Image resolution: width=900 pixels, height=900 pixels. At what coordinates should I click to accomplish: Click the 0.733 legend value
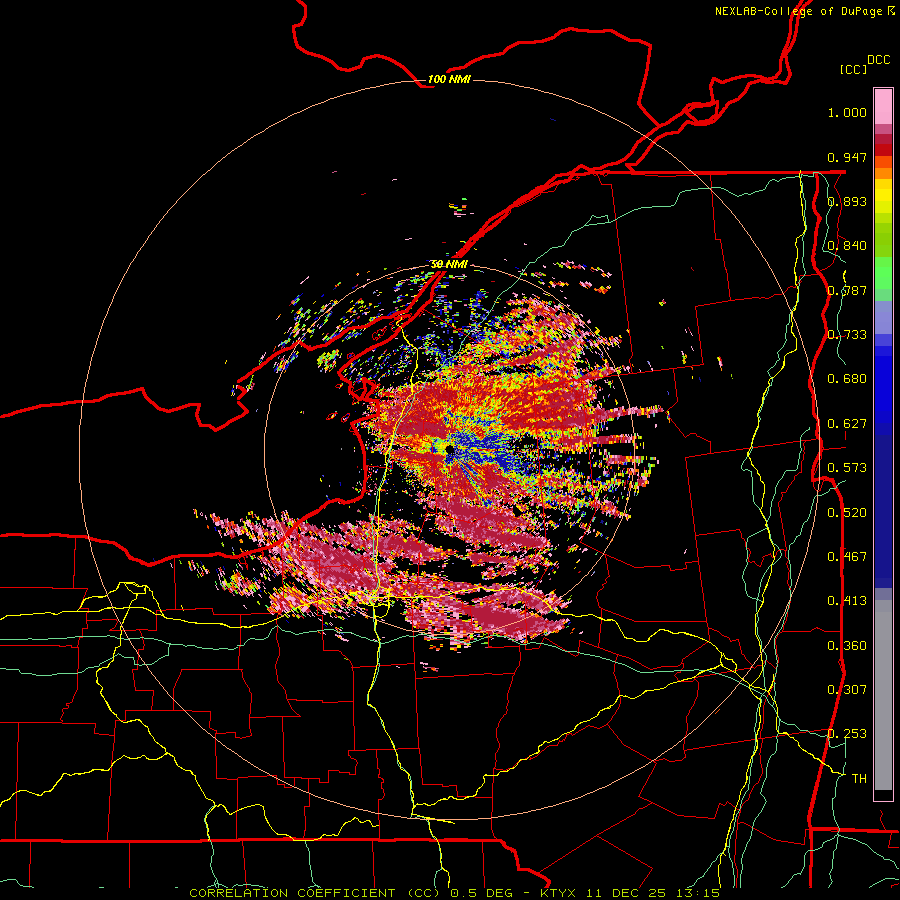point(847,335)
